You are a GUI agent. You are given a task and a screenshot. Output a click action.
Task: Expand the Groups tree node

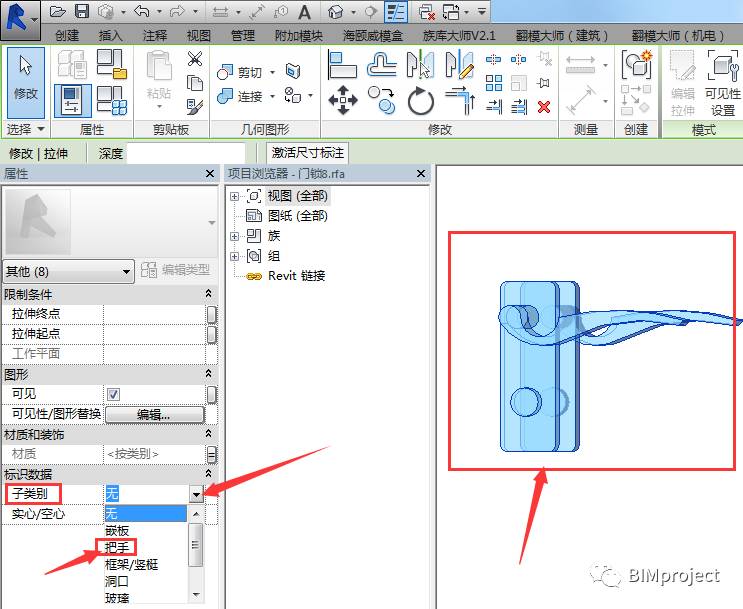(234, 256)
